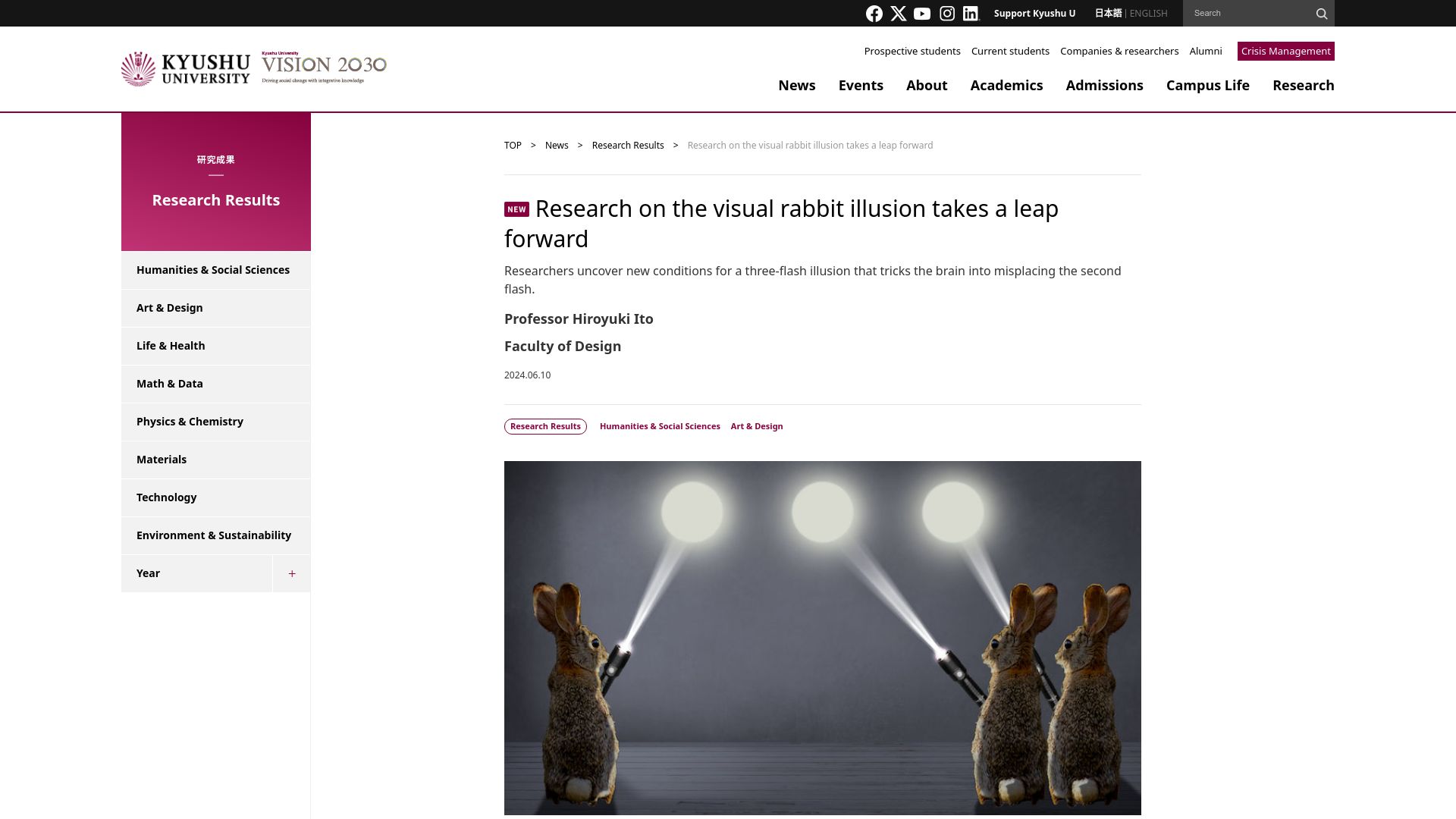
Task: Open the About main menu
Action: (x=927, y=86)
